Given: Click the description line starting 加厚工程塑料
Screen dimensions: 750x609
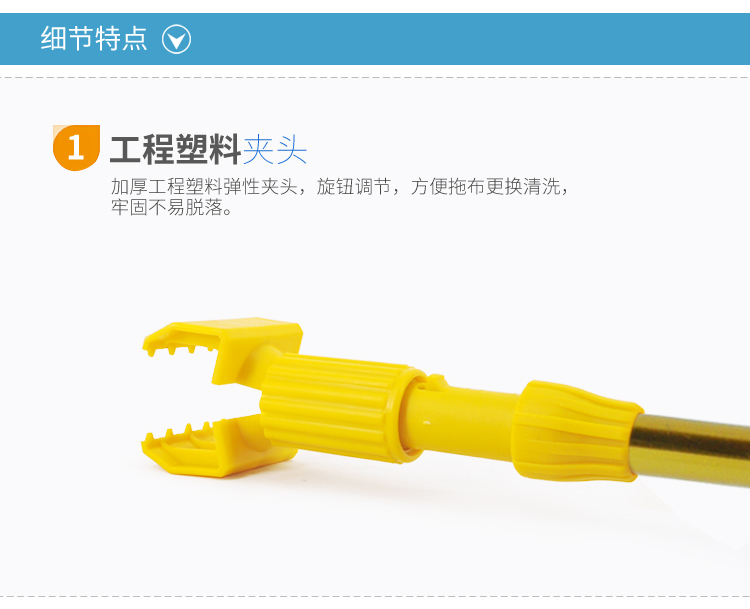Looking at the screenshot, I should point(340,186).
